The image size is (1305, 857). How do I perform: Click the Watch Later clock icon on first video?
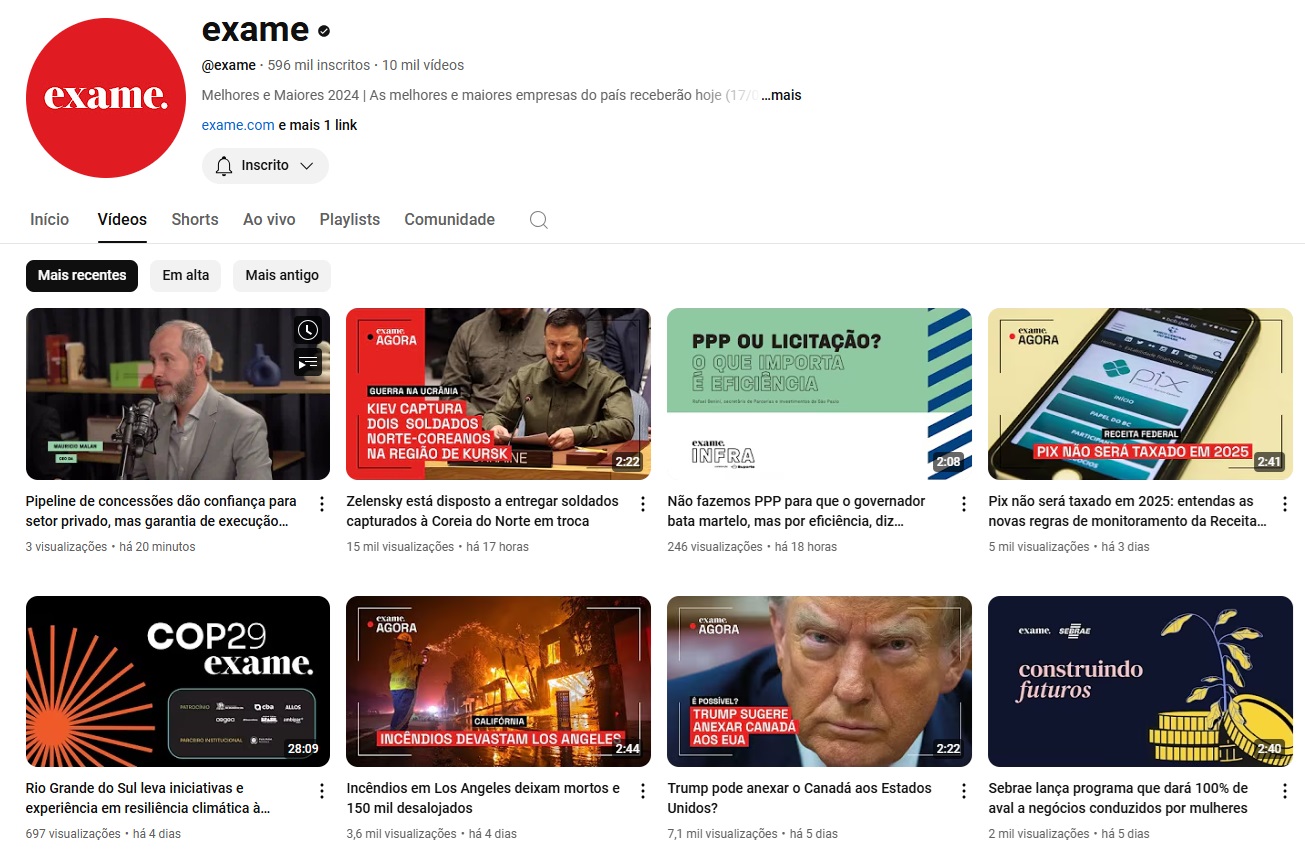(308, 330)
